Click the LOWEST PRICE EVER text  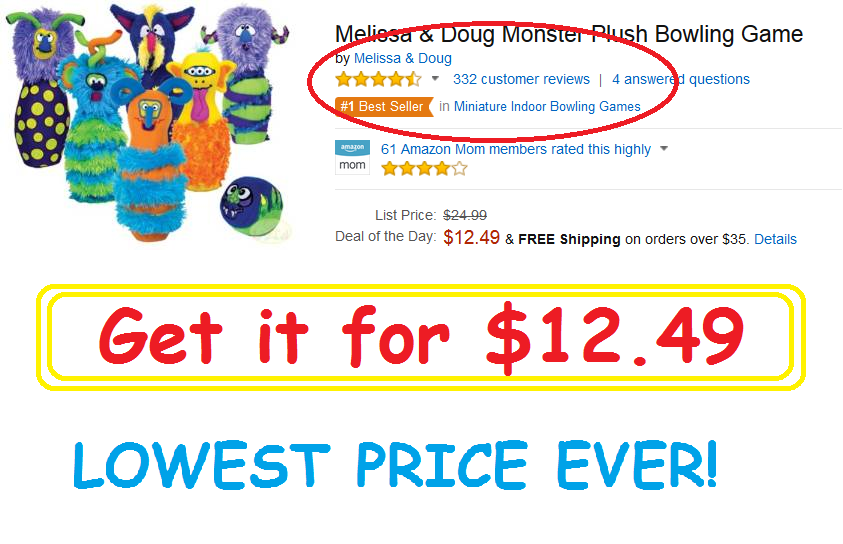click(395, 466)
